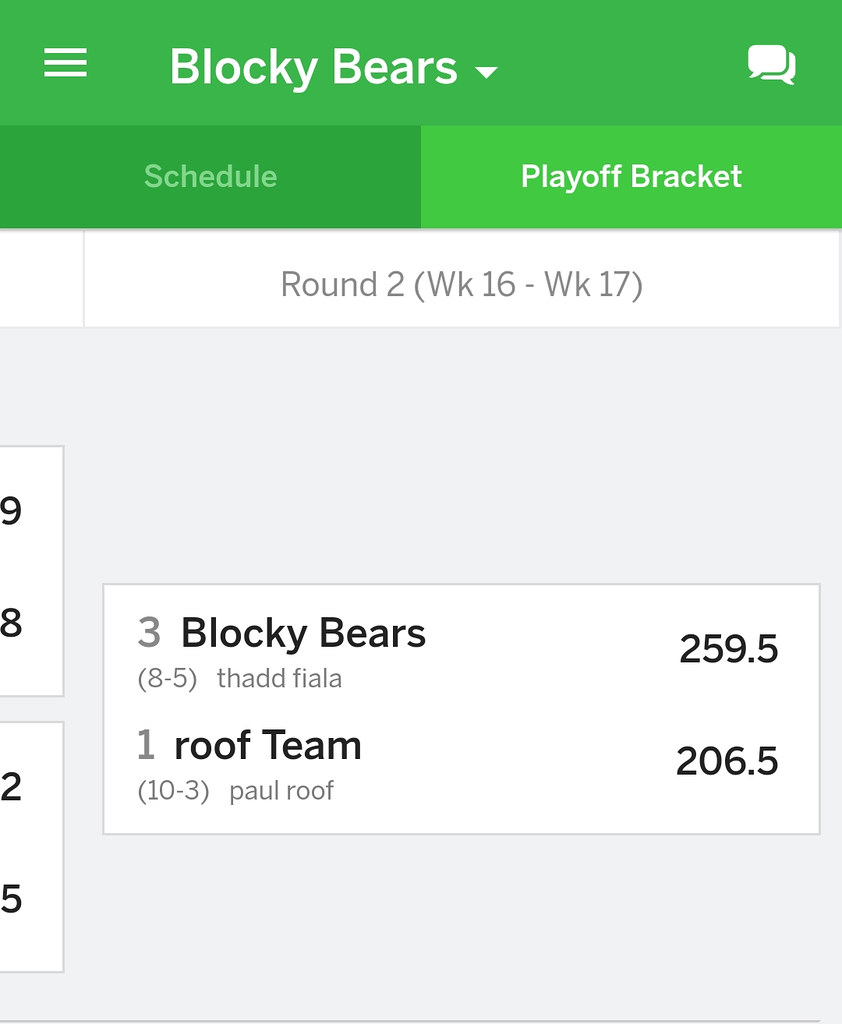Open Blocky Bears team in the matchup
This screenshot has height=1024, width=842.
coord(303,634)
